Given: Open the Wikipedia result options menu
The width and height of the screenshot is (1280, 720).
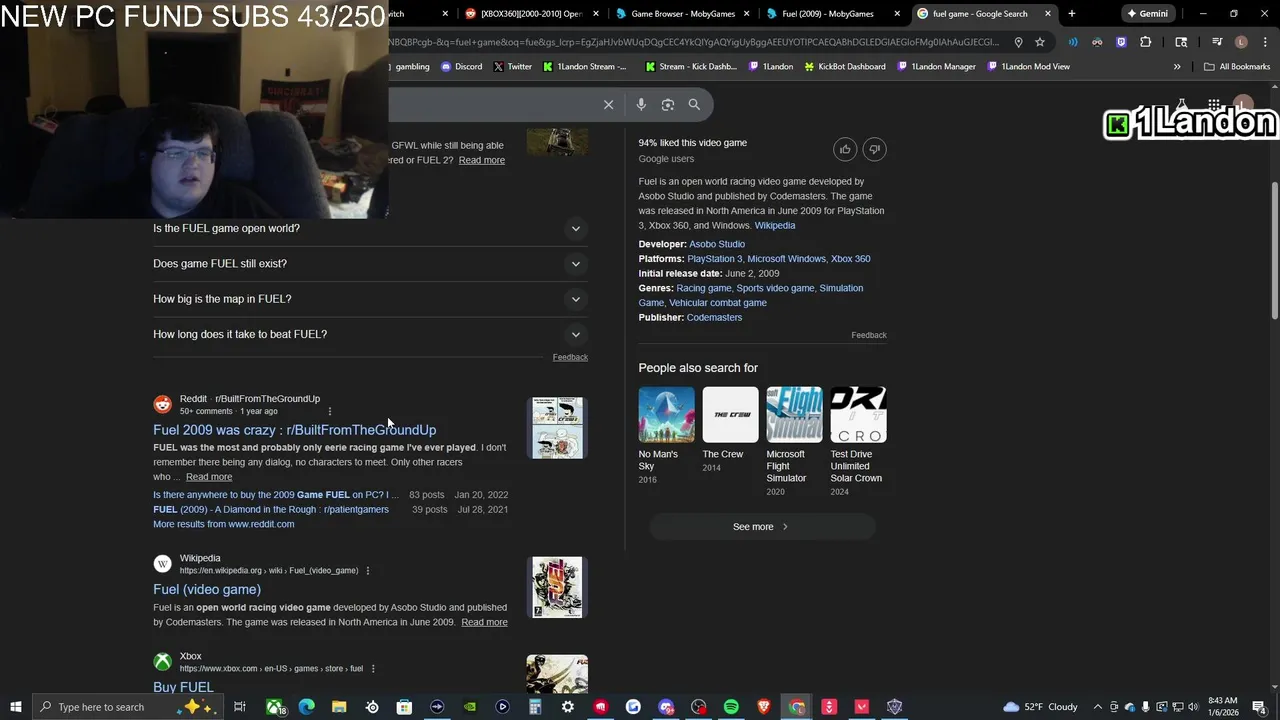Looking at the screenshot, I should (x=368, y=571).
